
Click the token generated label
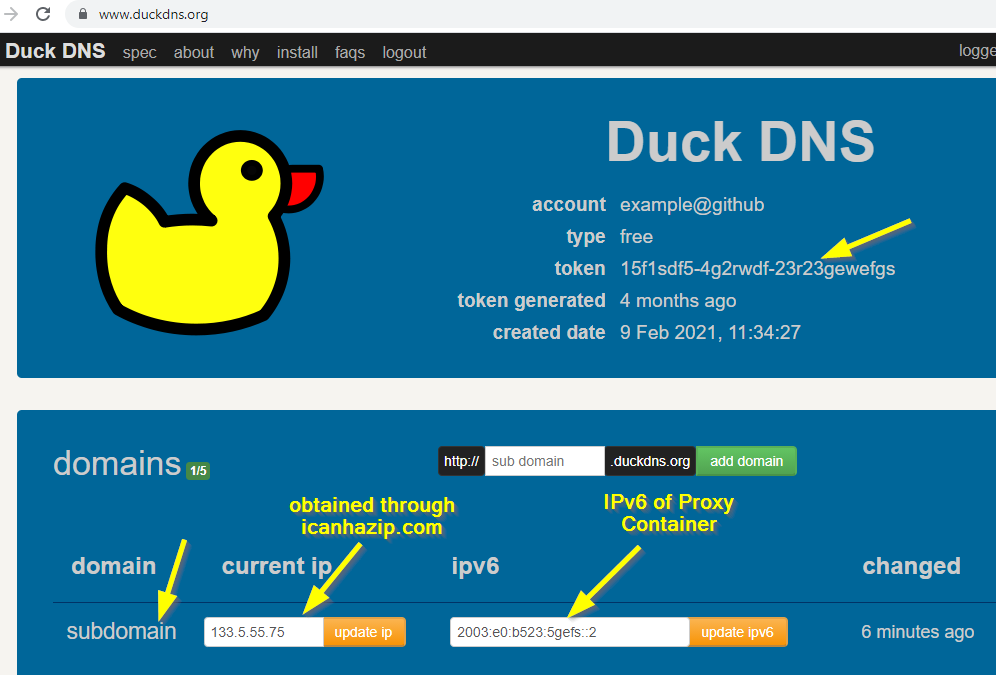point(531,300)
